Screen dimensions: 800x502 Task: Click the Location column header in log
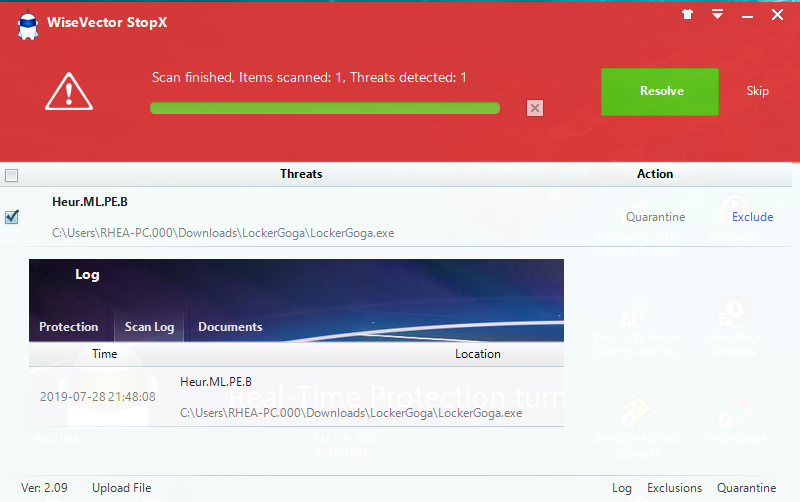click(x=478, y=354)
